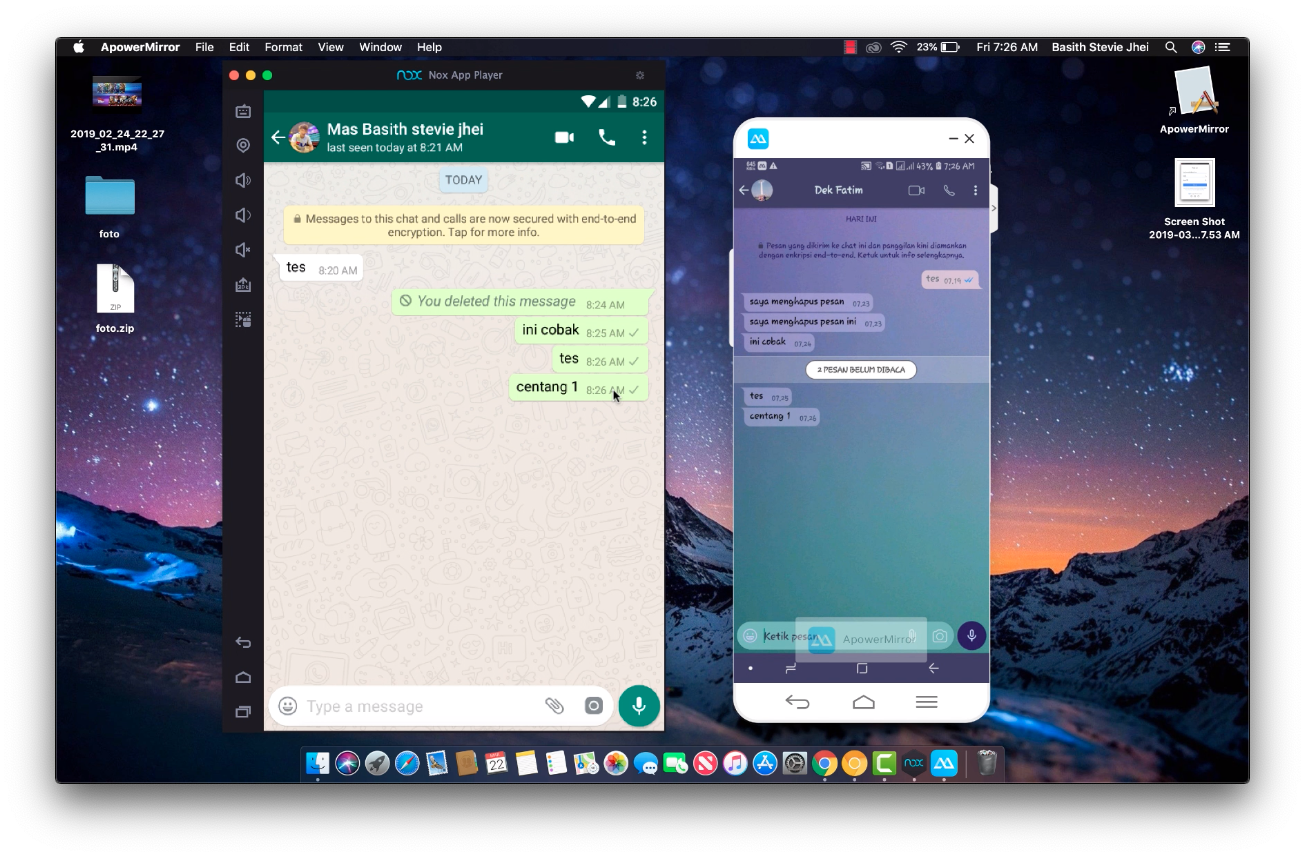Image resolution: width=1305 pixels, height=857 pixels.
Task: Open camera from Nox message box
Action: click(594, 706)
